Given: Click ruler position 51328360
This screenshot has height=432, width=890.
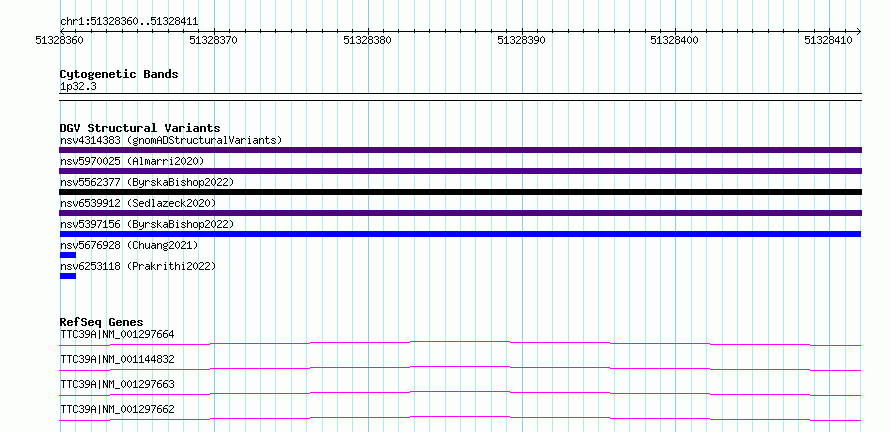Looking at the screenshot, I should (59, 40).
